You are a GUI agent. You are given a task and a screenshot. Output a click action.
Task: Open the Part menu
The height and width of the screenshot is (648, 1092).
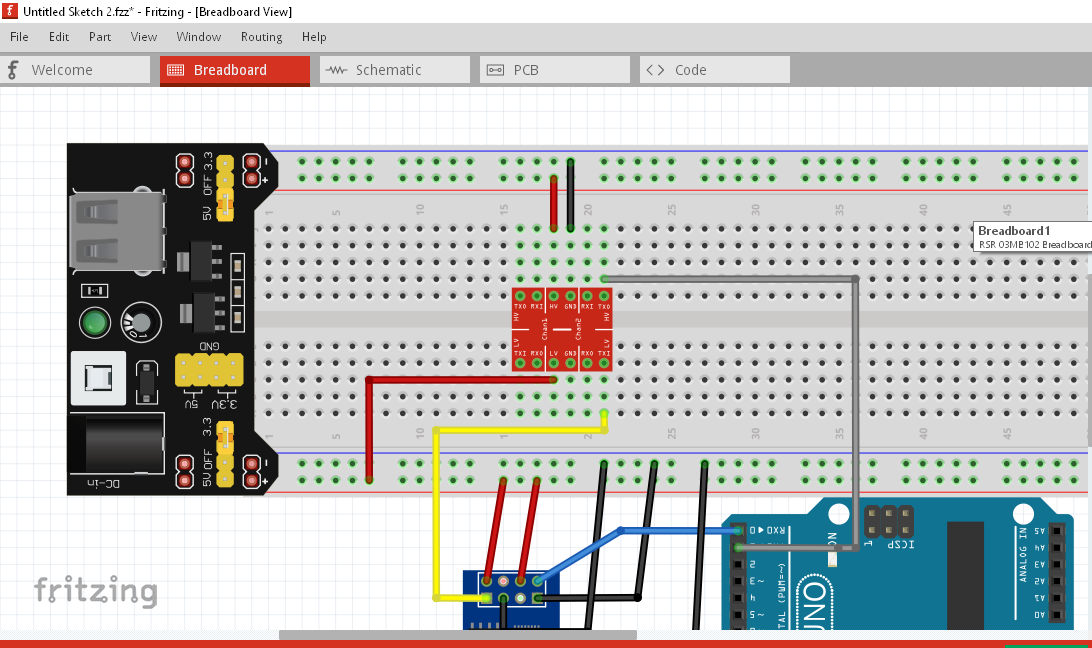[x=99, y=37]
